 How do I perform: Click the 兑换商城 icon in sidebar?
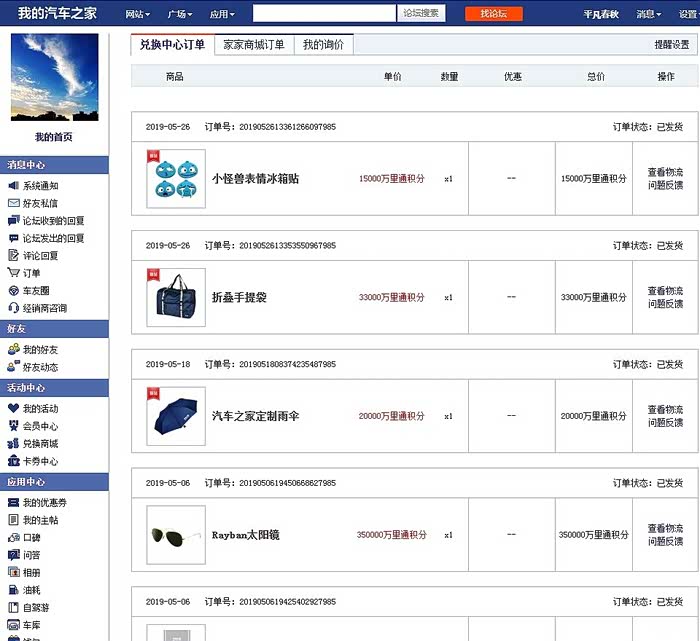(x=14, y=444)
